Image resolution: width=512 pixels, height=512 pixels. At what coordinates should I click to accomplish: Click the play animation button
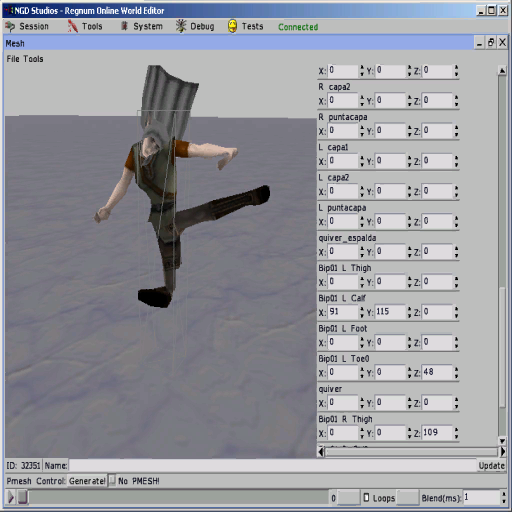tap(11, 497)
